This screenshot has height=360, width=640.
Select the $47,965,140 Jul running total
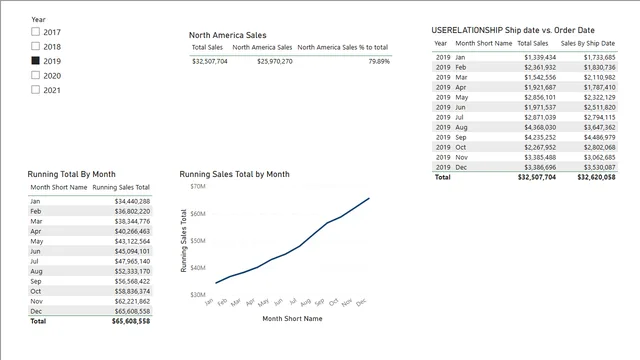(132, 261)
